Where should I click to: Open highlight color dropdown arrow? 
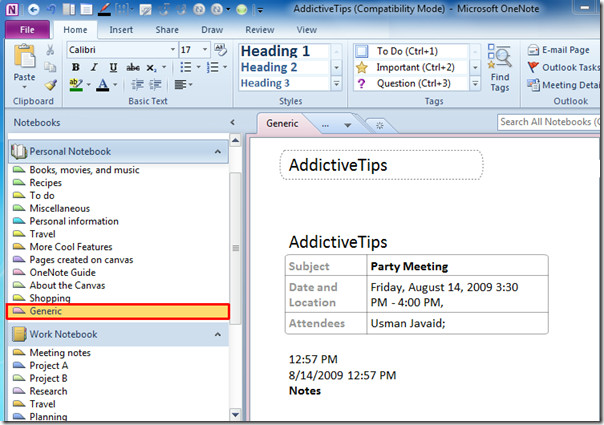point(89,84)
